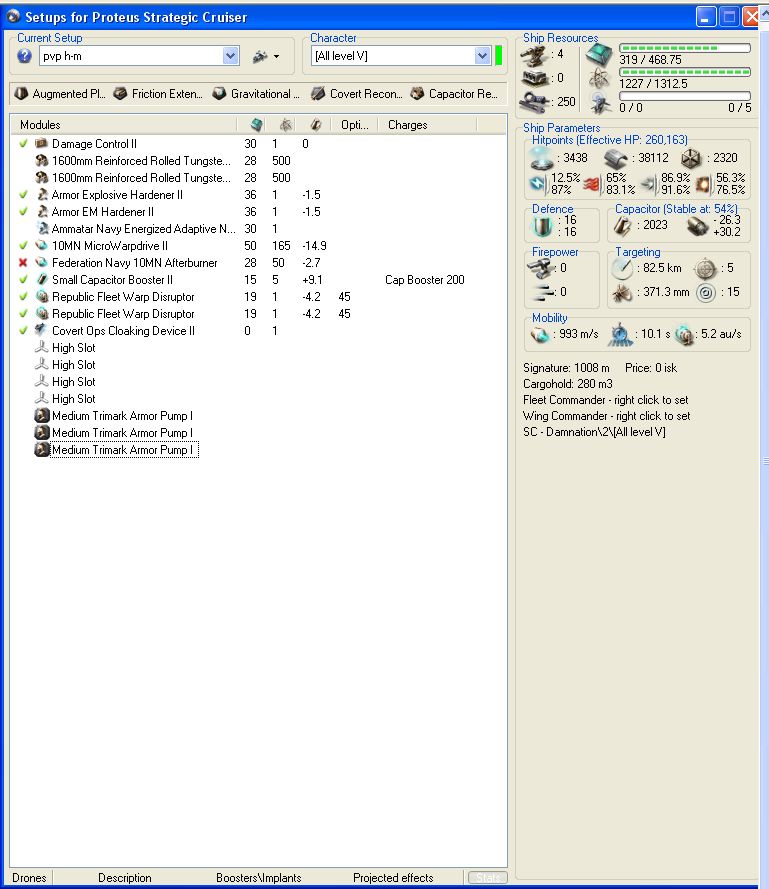
Task: Open the Boosters\Implants tab
Action: (x=259, y=878)
